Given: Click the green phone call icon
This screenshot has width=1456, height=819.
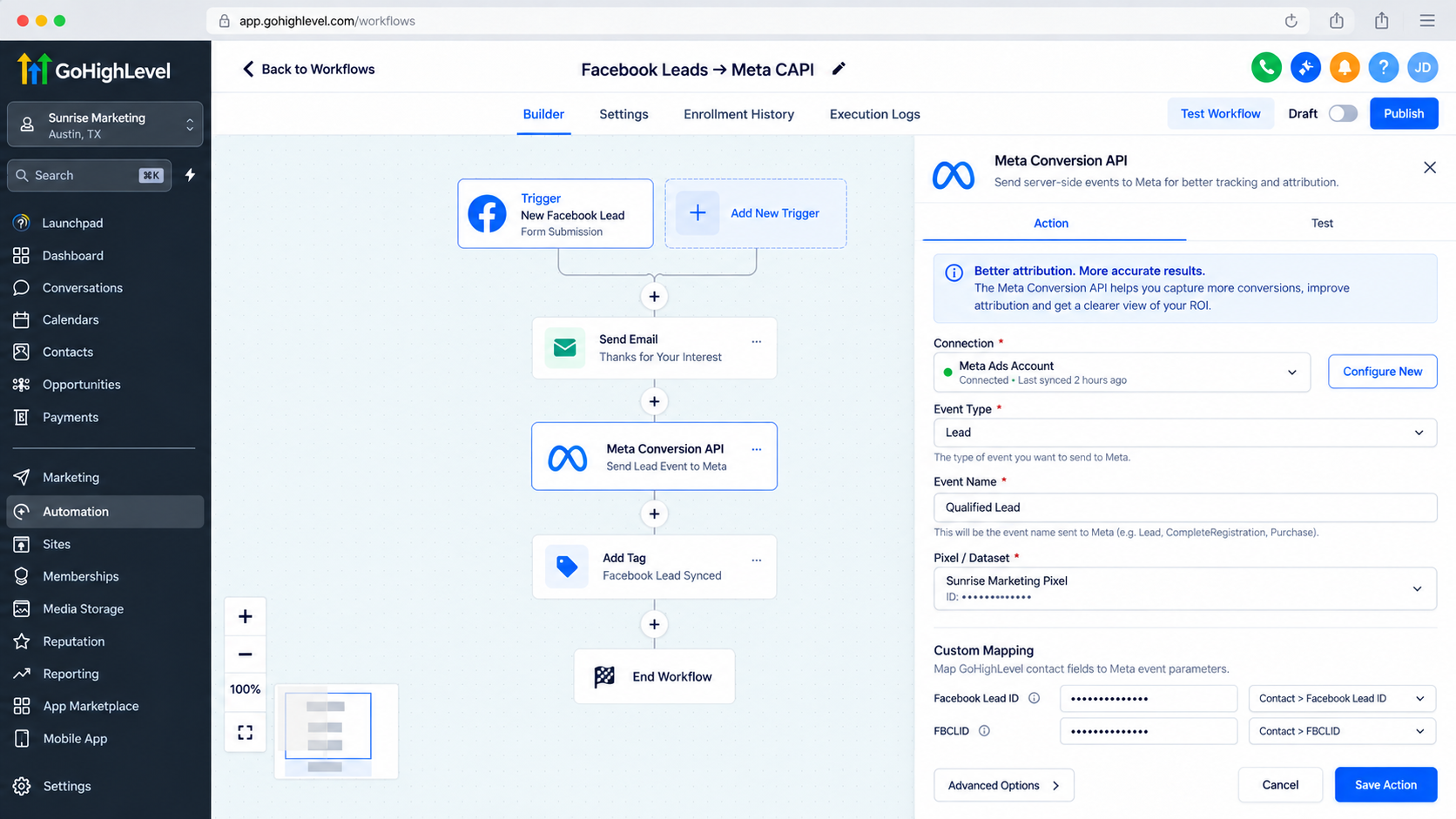Looking at the screenshot, I should [1266, 67].
